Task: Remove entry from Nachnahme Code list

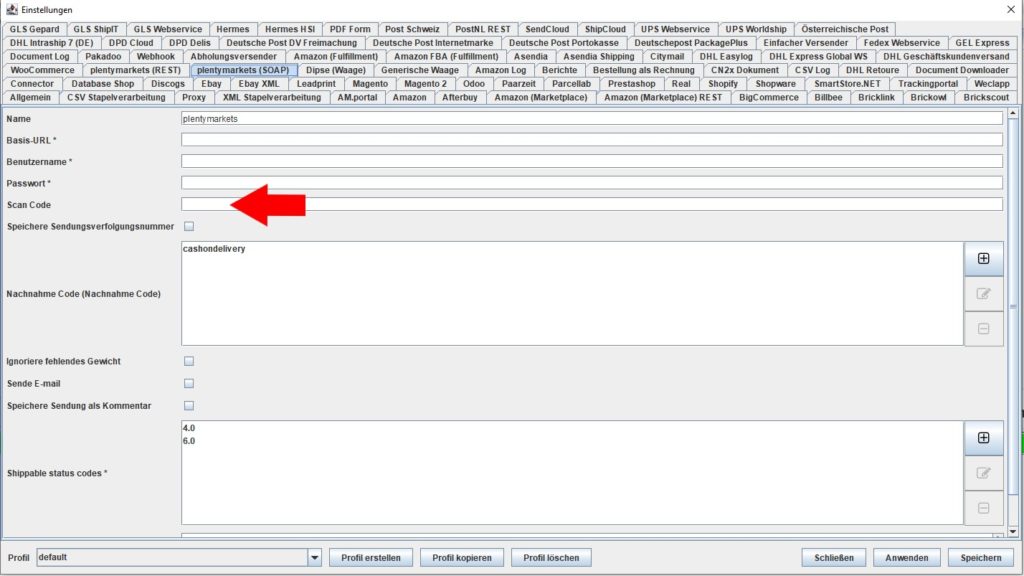Action: [x=984, y=329]
